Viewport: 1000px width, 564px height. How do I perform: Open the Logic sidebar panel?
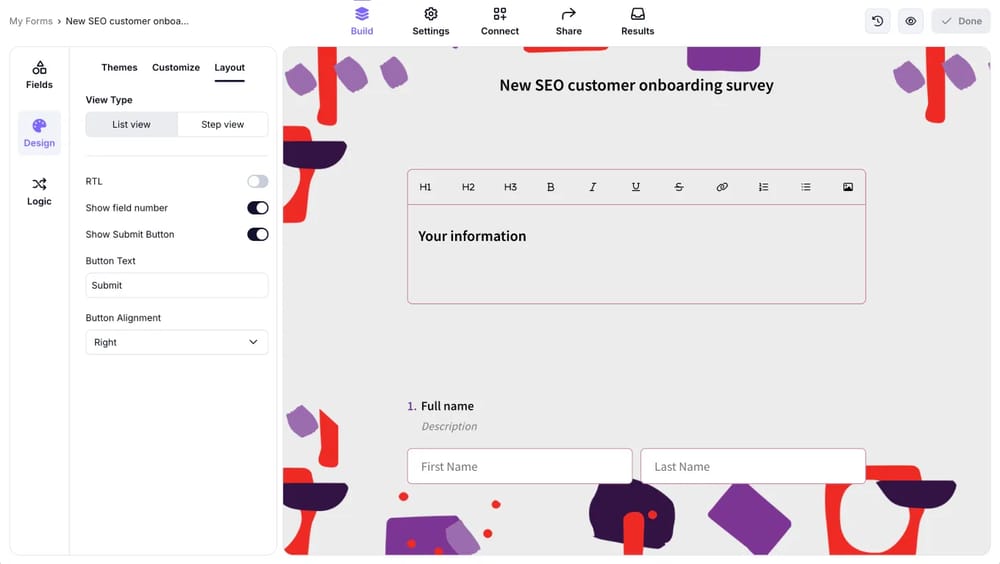pos(39,190)
